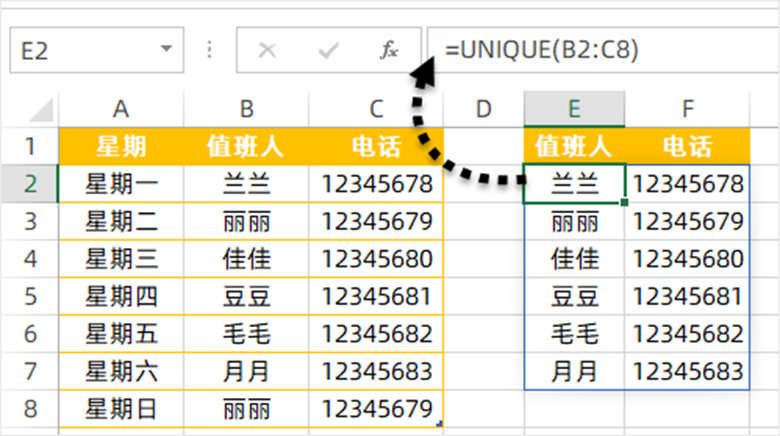Select column A header
The image size is (780, 436).
point(121,109)
